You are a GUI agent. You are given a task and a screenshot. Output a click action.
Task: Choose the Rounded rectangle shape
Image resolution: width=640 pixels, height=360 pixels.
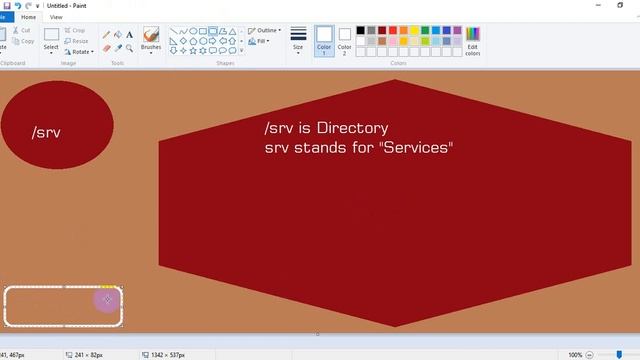click(x=213, y=31)
